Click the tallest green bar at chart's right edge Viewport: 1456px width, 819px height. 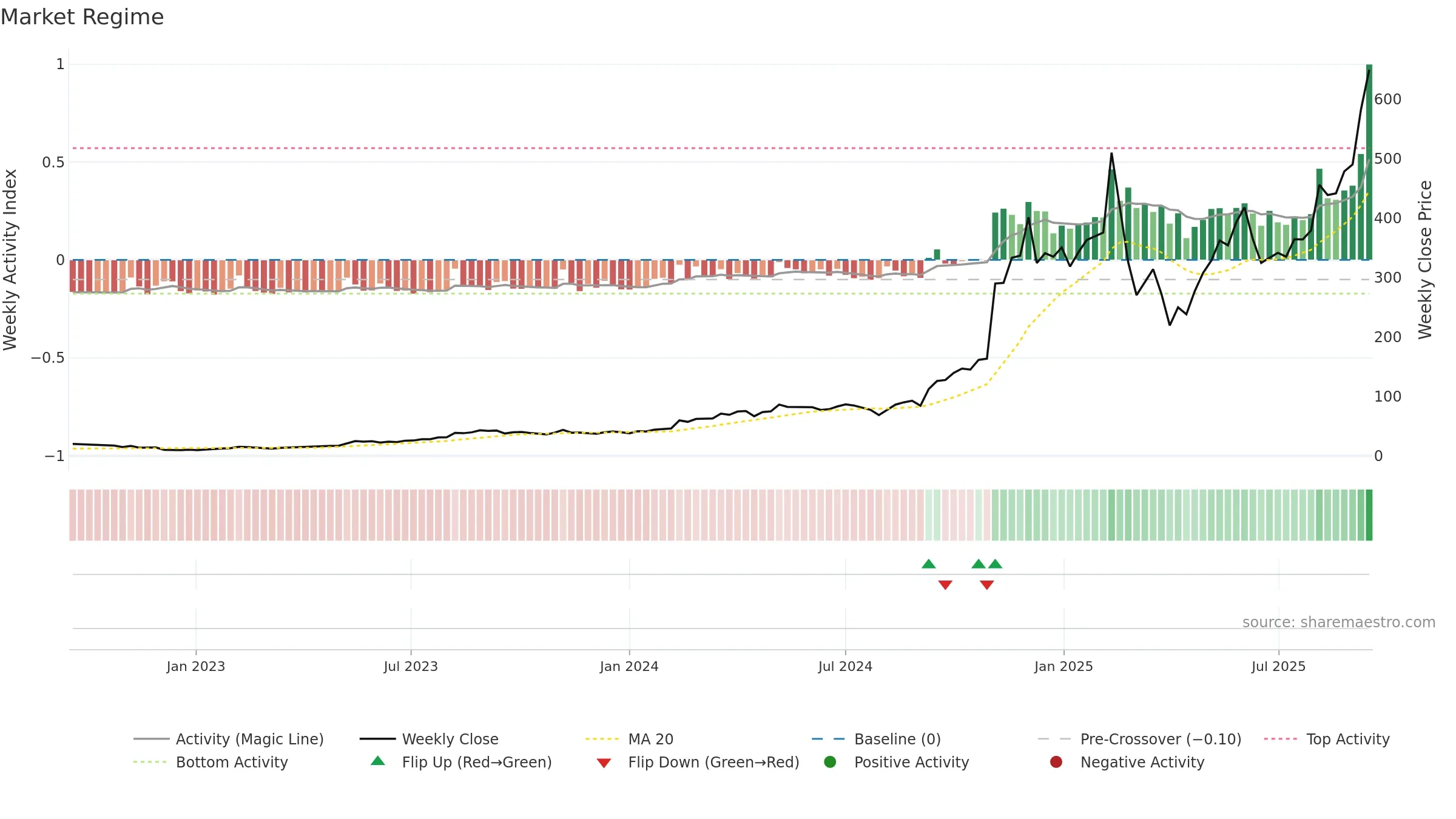(x=1369, y=162)
